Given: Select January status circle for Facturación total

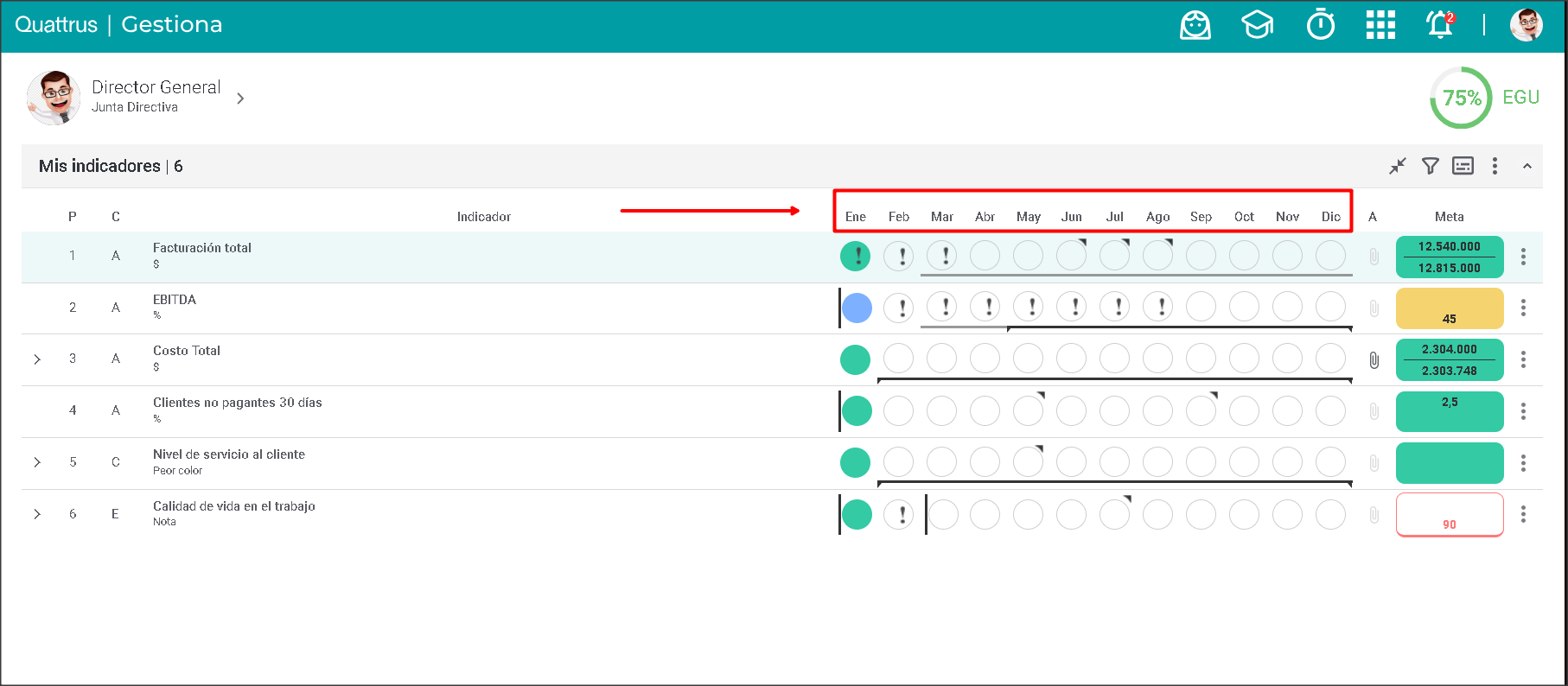Looking at the screenshot, I should pyautogui.click(x=856, y=256).
